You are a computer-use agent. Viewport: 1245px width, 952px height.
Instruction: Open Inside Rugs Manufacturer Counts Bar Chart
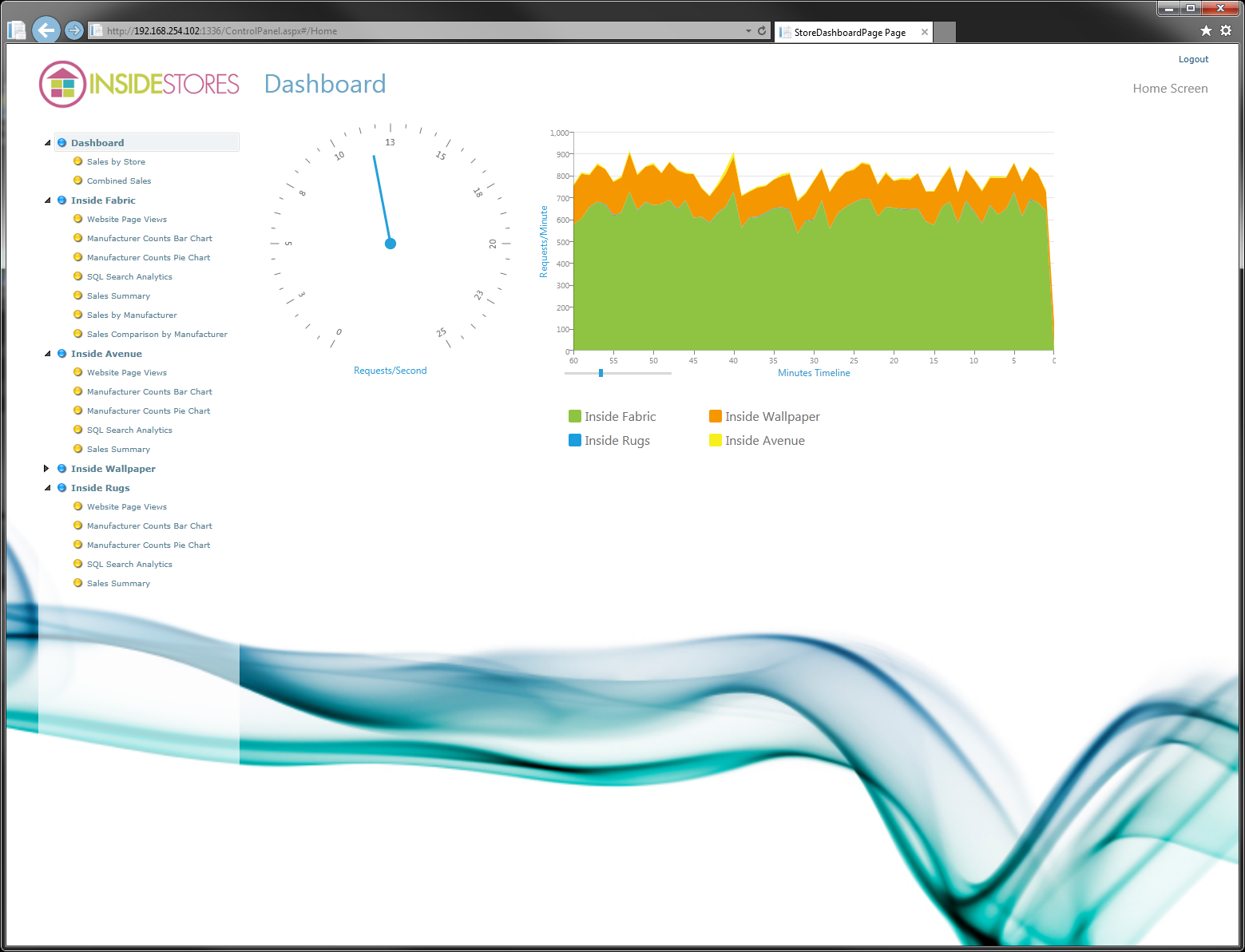tap(149, 526)
